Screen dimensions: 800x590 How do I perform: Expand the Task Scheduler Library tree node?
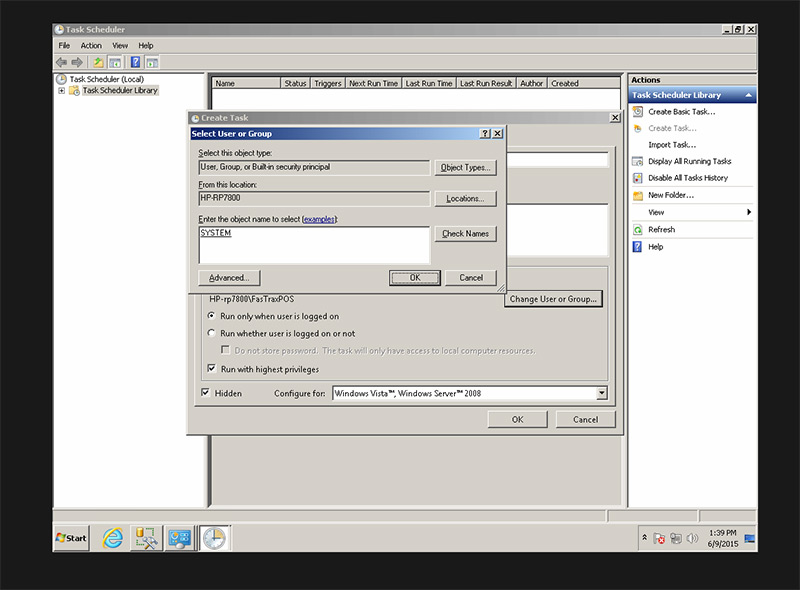pyautogui.click(x=61, y=90)
